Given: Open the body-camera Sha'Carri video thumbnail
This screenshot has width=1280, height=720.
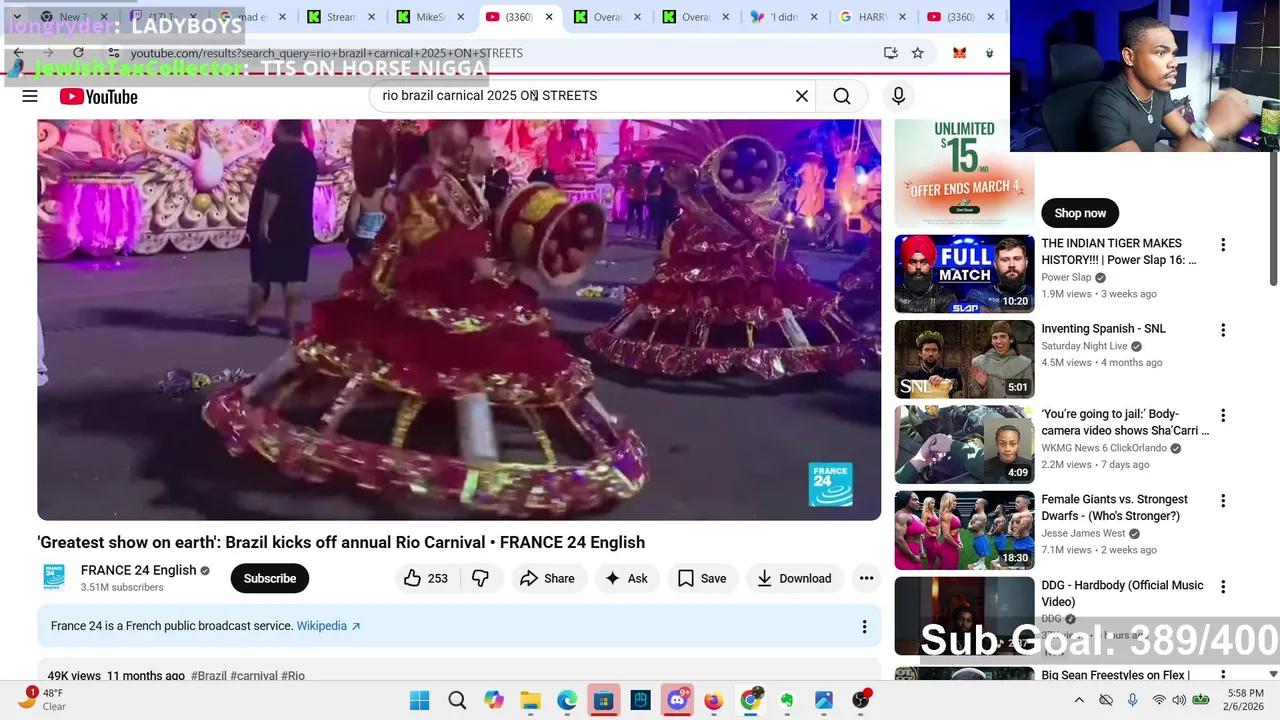Looking at the screenshot, I should pyautogui.click(x=964, y=445).
